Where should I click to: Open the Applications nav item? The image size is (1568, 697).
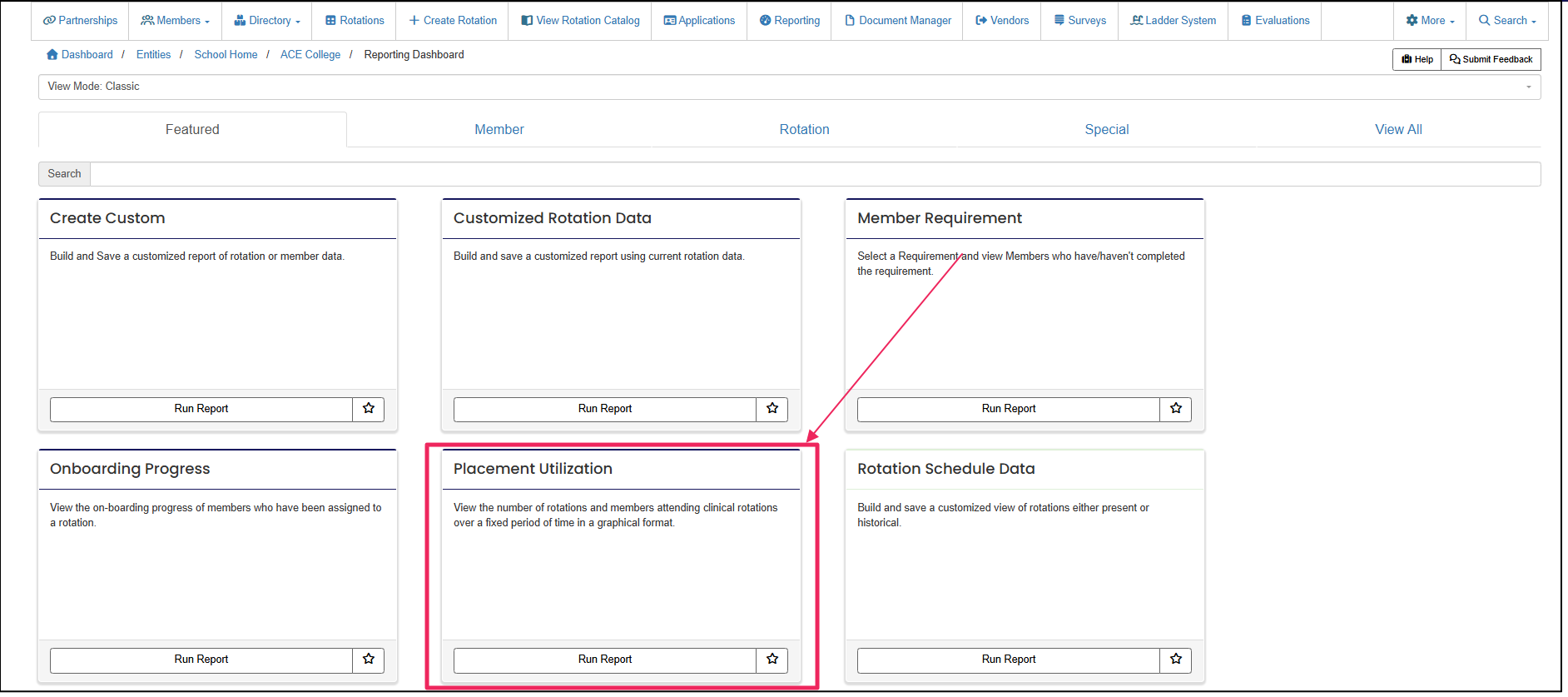click(x=699, y=20)
